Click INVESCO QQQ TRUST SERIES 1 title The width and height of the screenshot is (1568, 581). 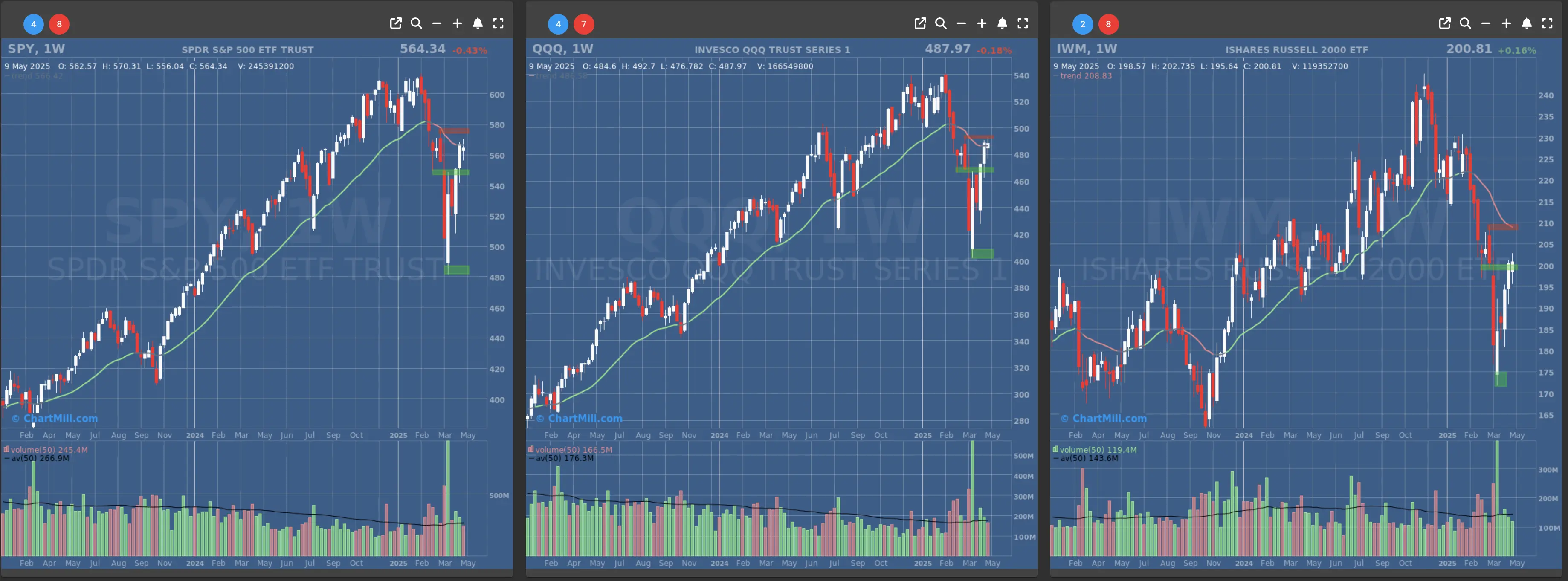[772, 50]
